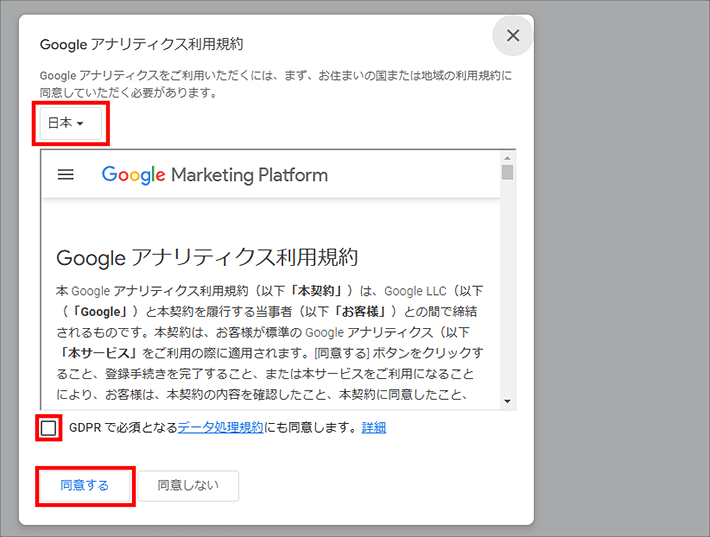Click the terms scrollbar up arrow
710x537 pixels.
pos(507,158)
